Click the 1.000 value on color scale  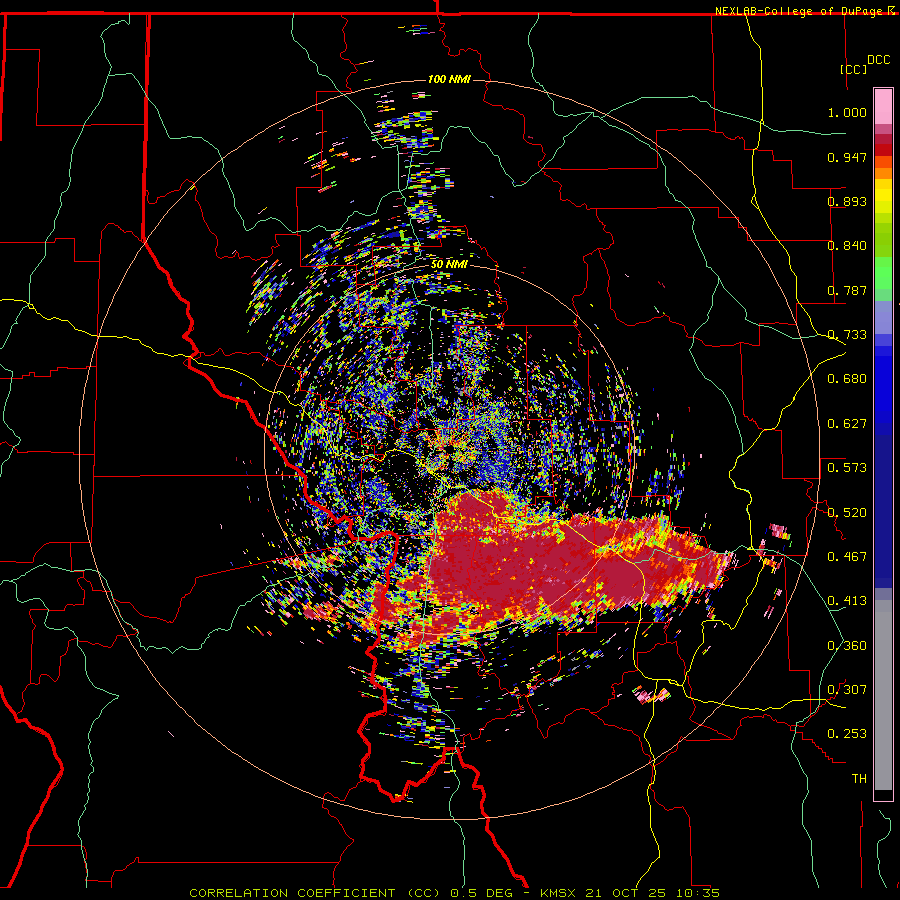(x=847, y=112)
